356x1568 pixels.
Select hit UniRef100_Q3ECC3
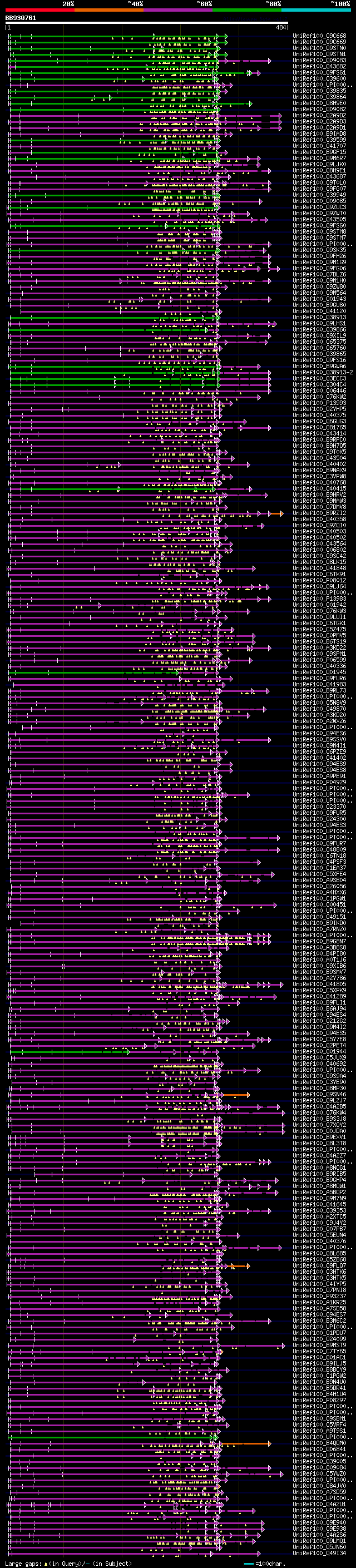tap(319, 379)
